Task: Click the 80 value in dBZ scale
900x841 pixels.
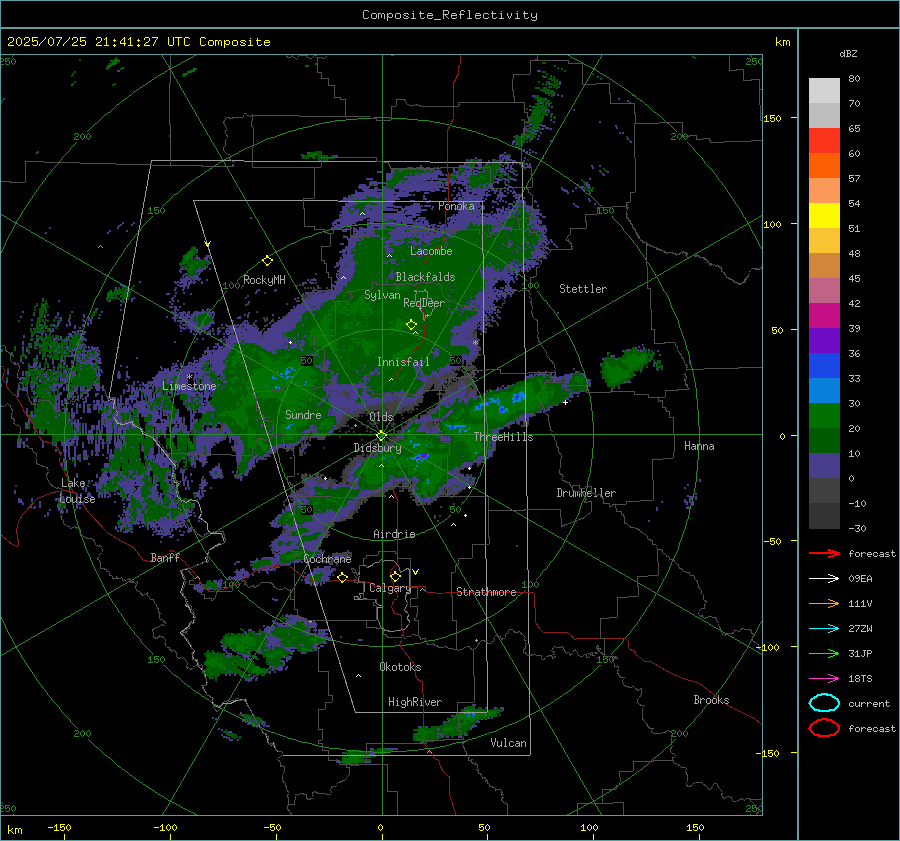Action: (x=854, y=79)
